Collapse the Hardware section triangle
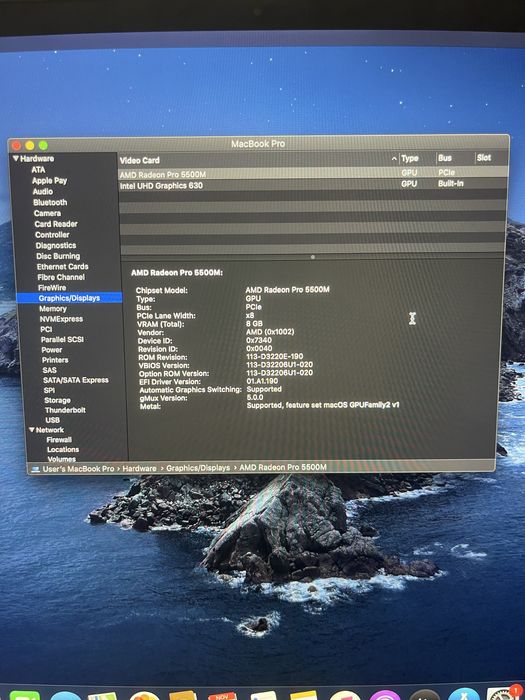This screenshot has height=700, width=525. (x=16, y=158)
